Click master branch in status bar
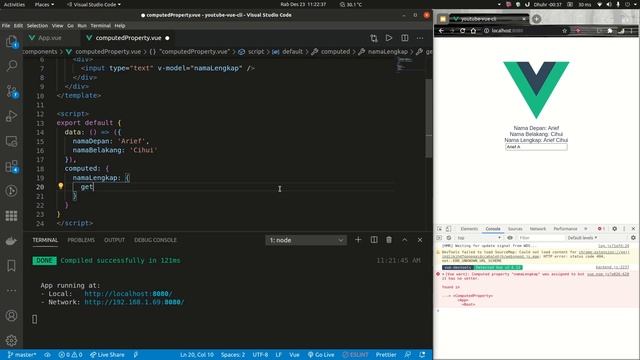 click(x=22, y=355)
